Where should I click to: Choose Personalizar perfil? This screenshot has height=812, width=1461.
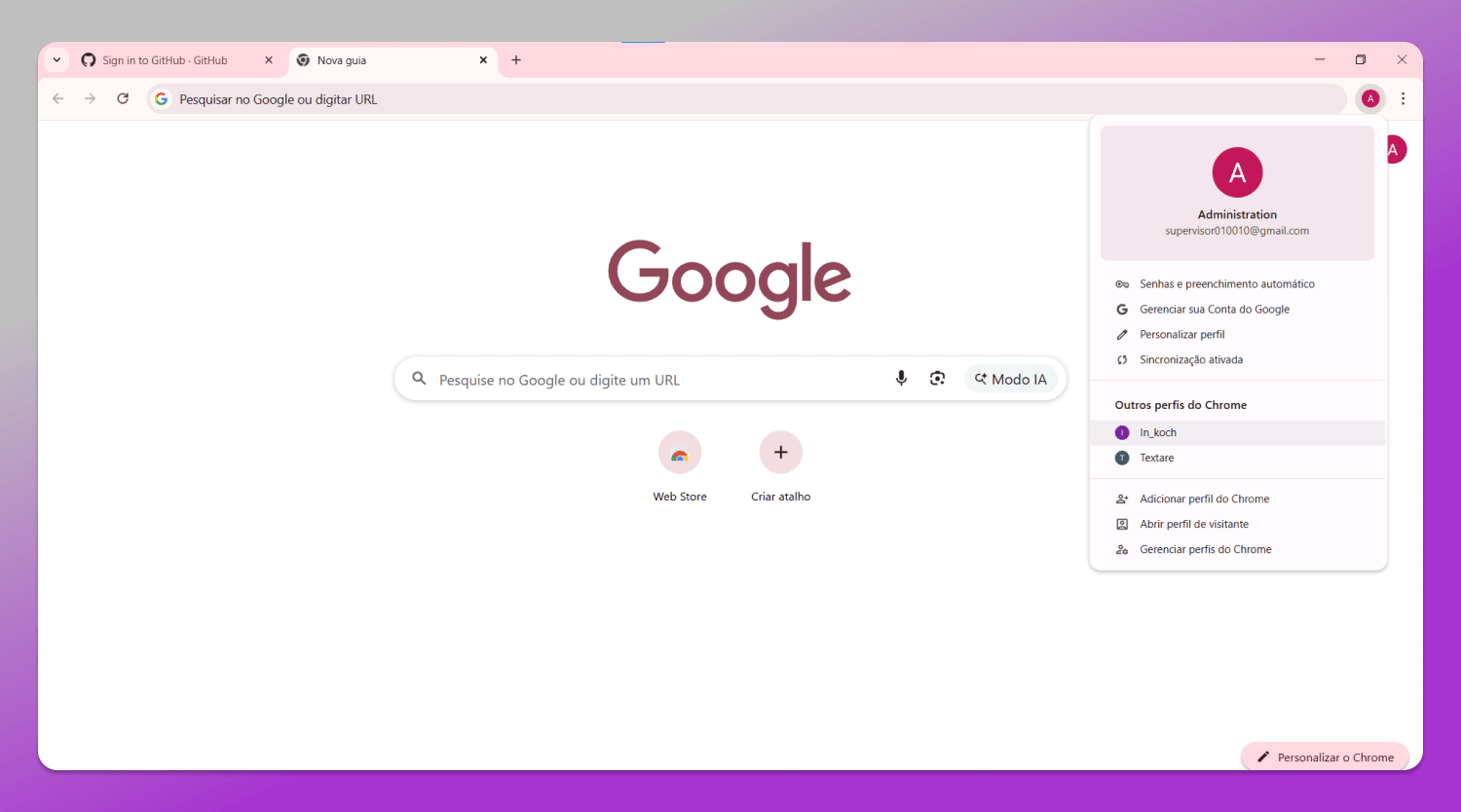click(1238, 335)
